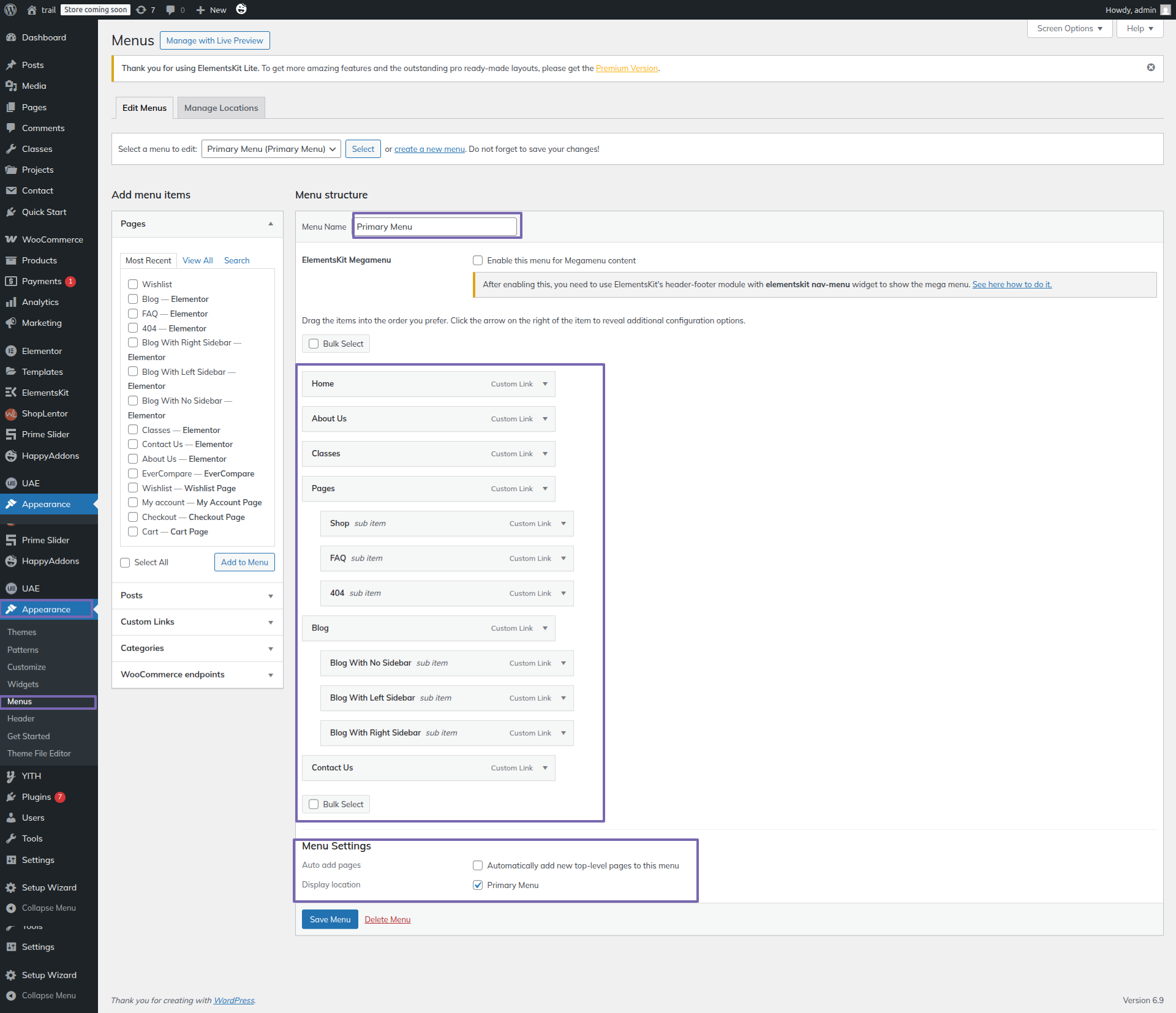Dismiss the ElementsKit notice with the X icon
Viewport: 1176px width, 1013px height.
(x=1151, y=67)
